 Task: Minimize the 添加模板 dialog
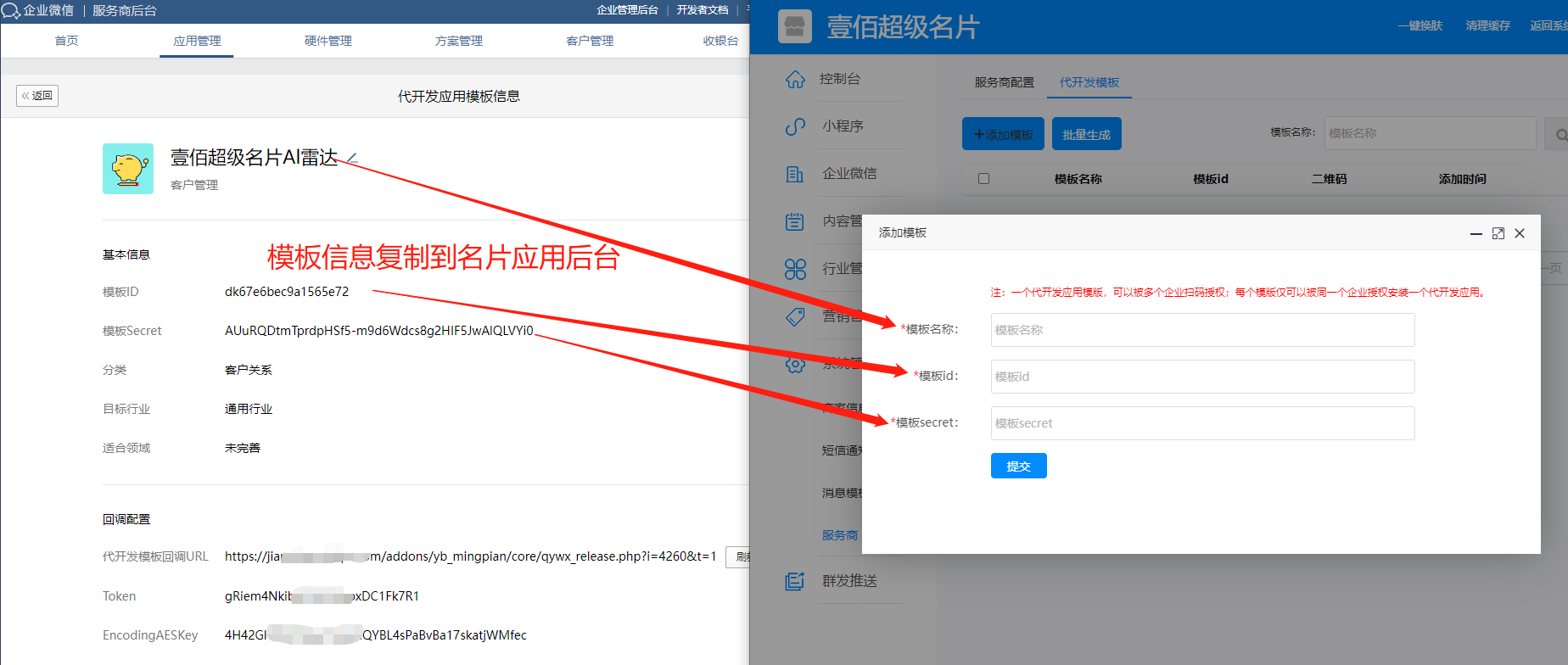coord(1476,233)
